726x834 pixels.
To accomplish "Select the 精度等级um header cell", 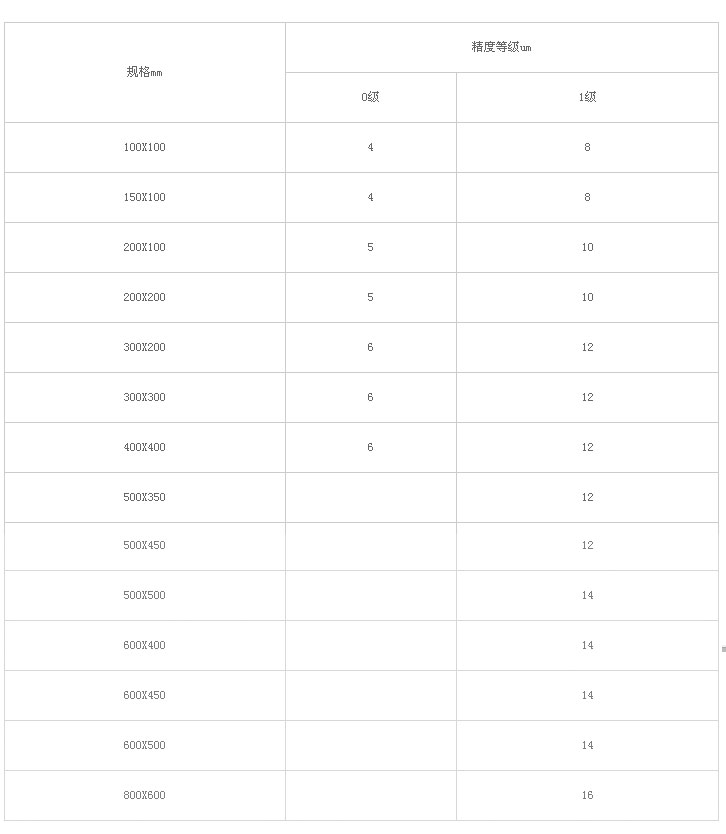I will [502, 47].
